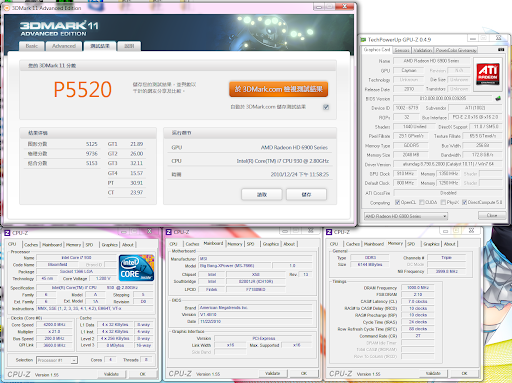Open the Processor #1 selection dropdown
Viewport: 512px width, 383px height.
click(x=57, y=360)
